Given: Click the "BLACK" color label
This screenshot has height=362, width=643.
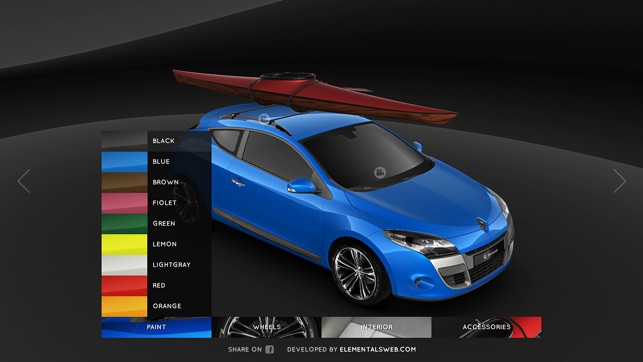Looking at the screenshot, I should (164, 141).
